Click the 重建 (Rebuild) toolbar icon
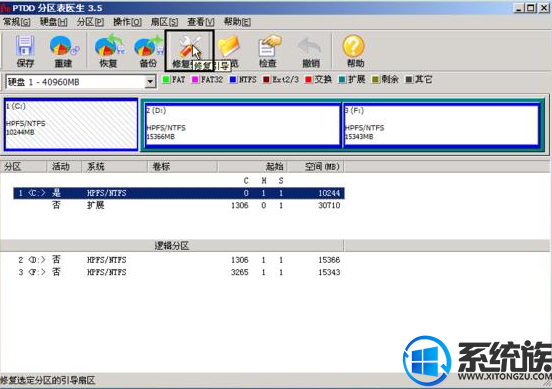552x389 pixels. (63, 46)
